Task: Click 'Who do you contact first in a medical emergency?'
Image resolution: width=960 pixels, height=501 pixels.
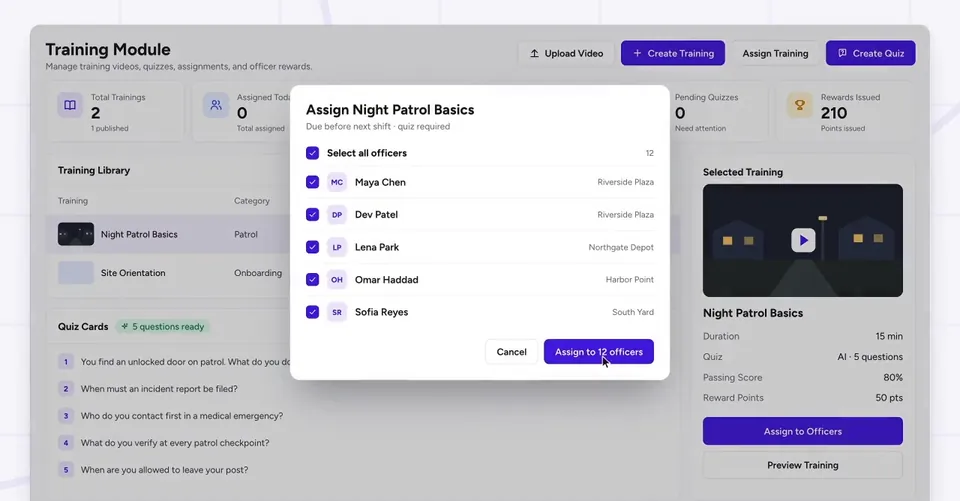Action: tap(182, 415)
